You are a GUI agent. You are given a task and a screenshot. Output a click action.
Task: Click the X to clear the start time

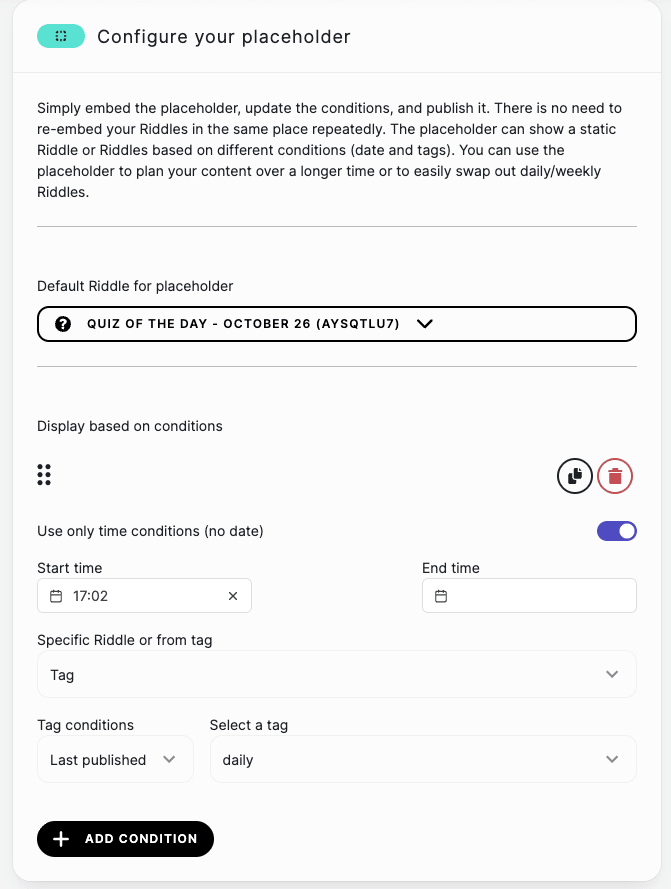click(233, 595)
